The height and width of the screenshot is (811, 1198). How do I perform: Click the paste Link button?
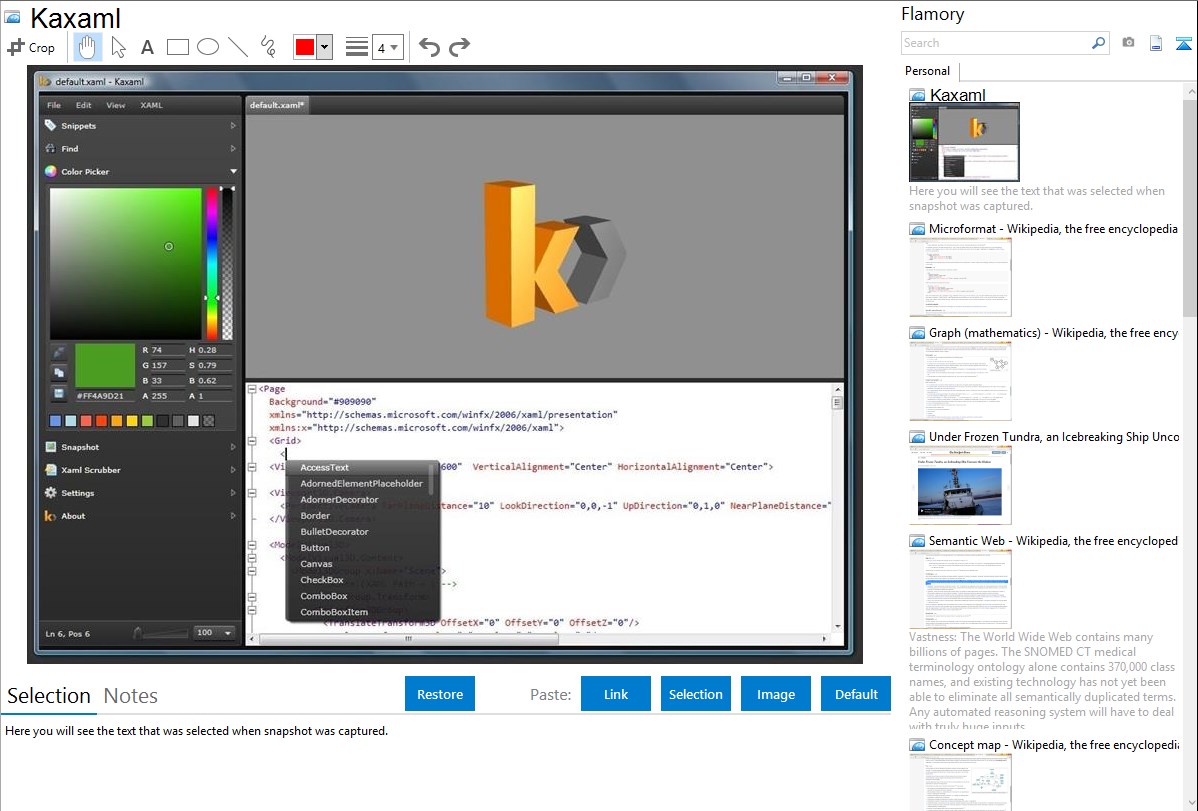pyautogui.click(x=616, y=694)
